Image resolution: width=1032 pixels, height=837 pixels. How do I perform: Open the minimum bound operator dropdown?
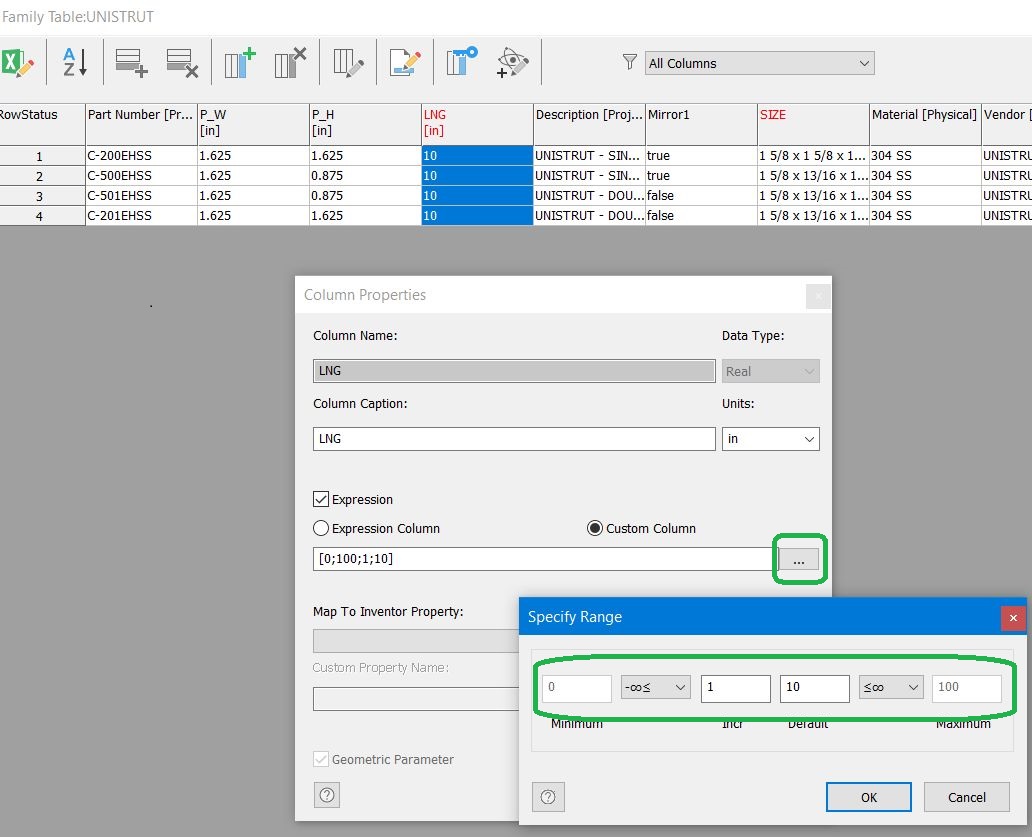(x=655, y=687)
